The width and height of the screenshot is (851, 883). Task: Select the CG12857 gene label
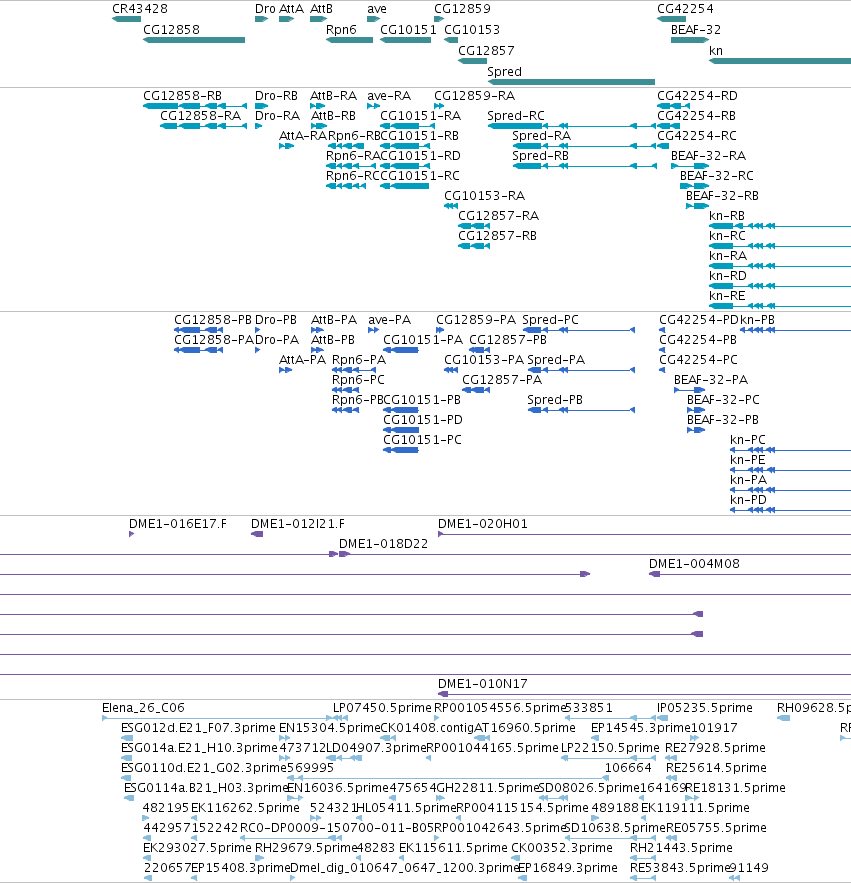click(486, 51)
